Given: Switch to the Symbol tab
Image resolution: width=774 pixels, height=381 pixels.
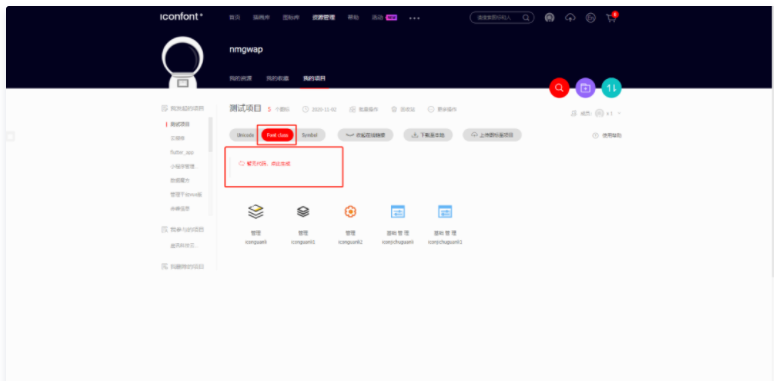Looking at the screenshot, I should (x=310, y=135).
